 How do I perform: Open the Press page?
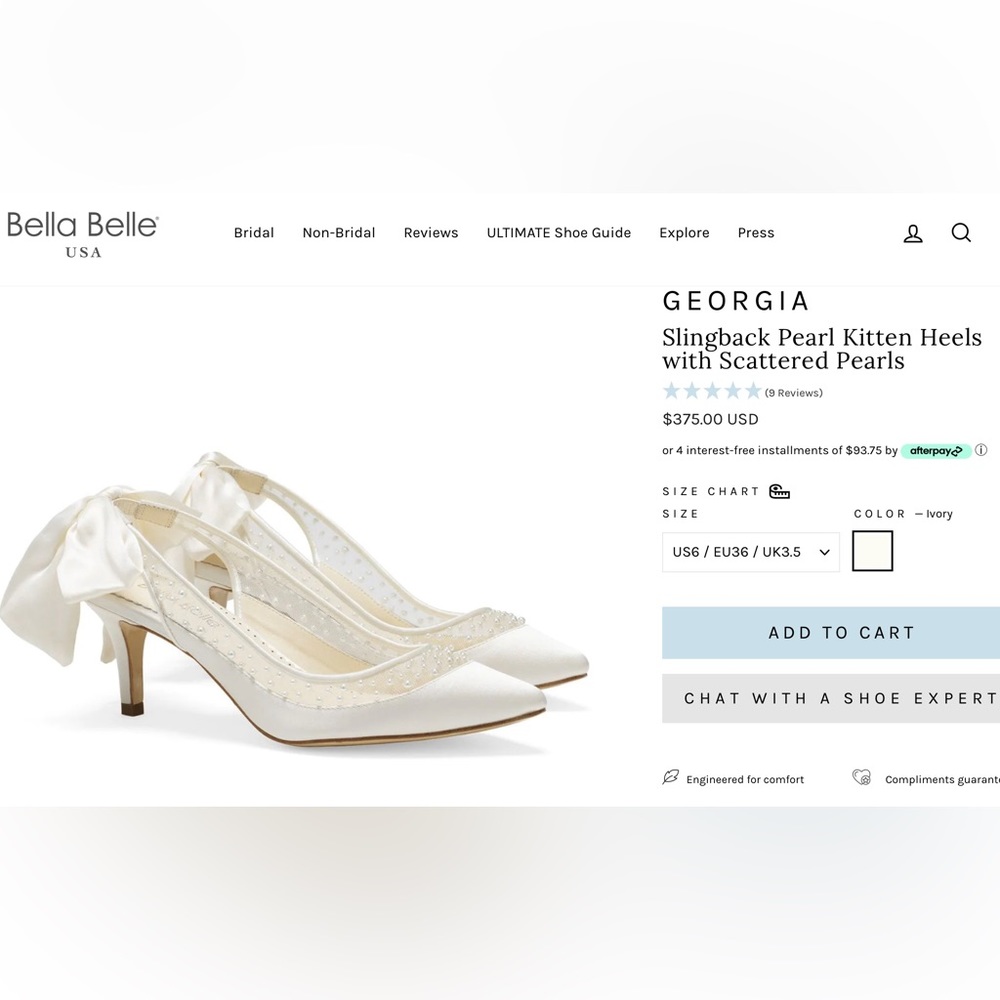(755, 232)
